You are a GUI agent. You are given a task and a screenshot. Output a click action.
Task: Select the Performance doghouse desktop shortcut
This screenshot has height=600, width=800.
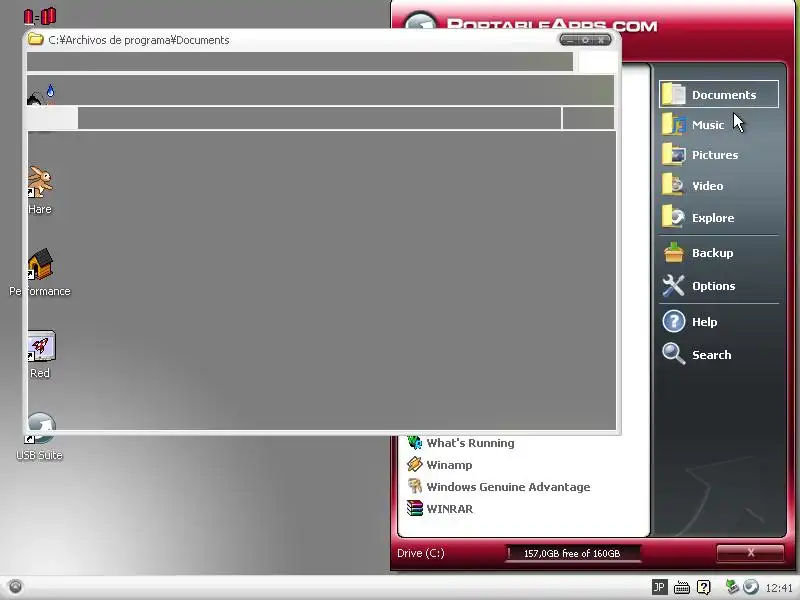coord(40,272)
